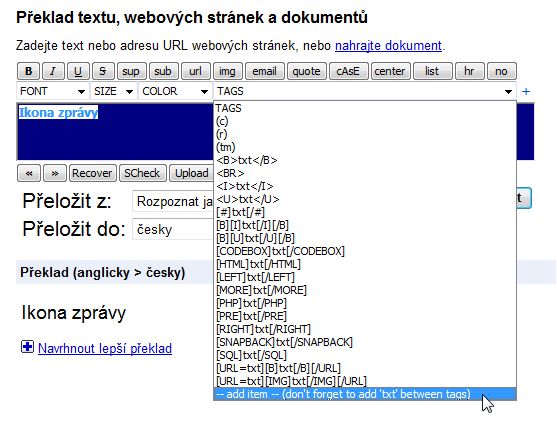The width and height of the screenshot is (557, 423).
Task: Click the blue plus icon beside TAGS
Action: tap(526, 92)
